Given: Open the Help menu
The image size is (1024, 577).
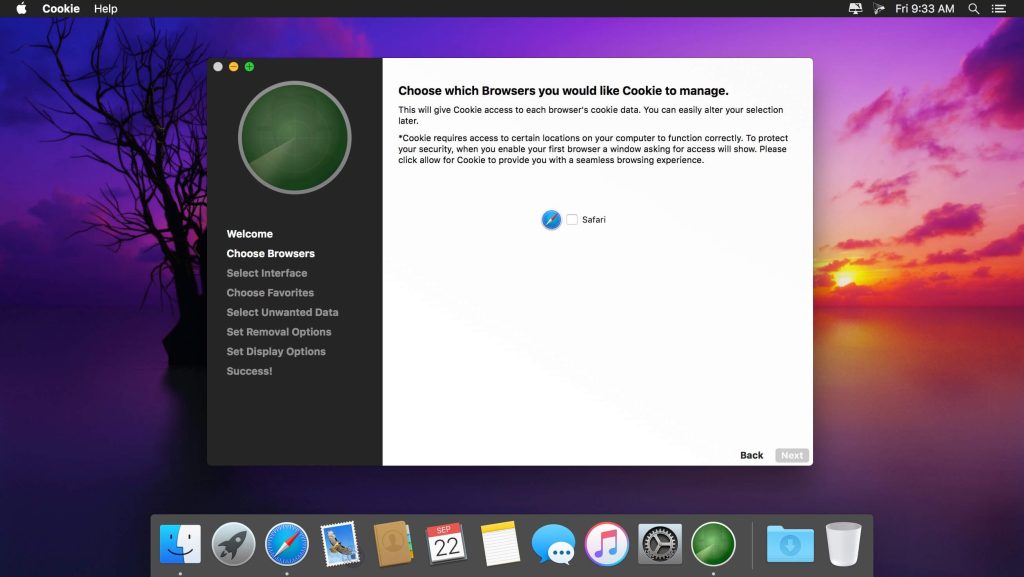Looking at the screenshot, I should coord(105,9).
